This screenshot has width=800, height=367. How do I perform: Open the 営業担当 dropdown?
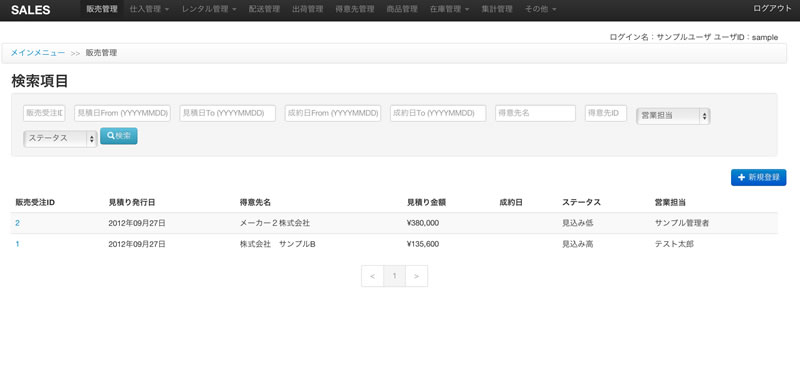pos(673,116)
